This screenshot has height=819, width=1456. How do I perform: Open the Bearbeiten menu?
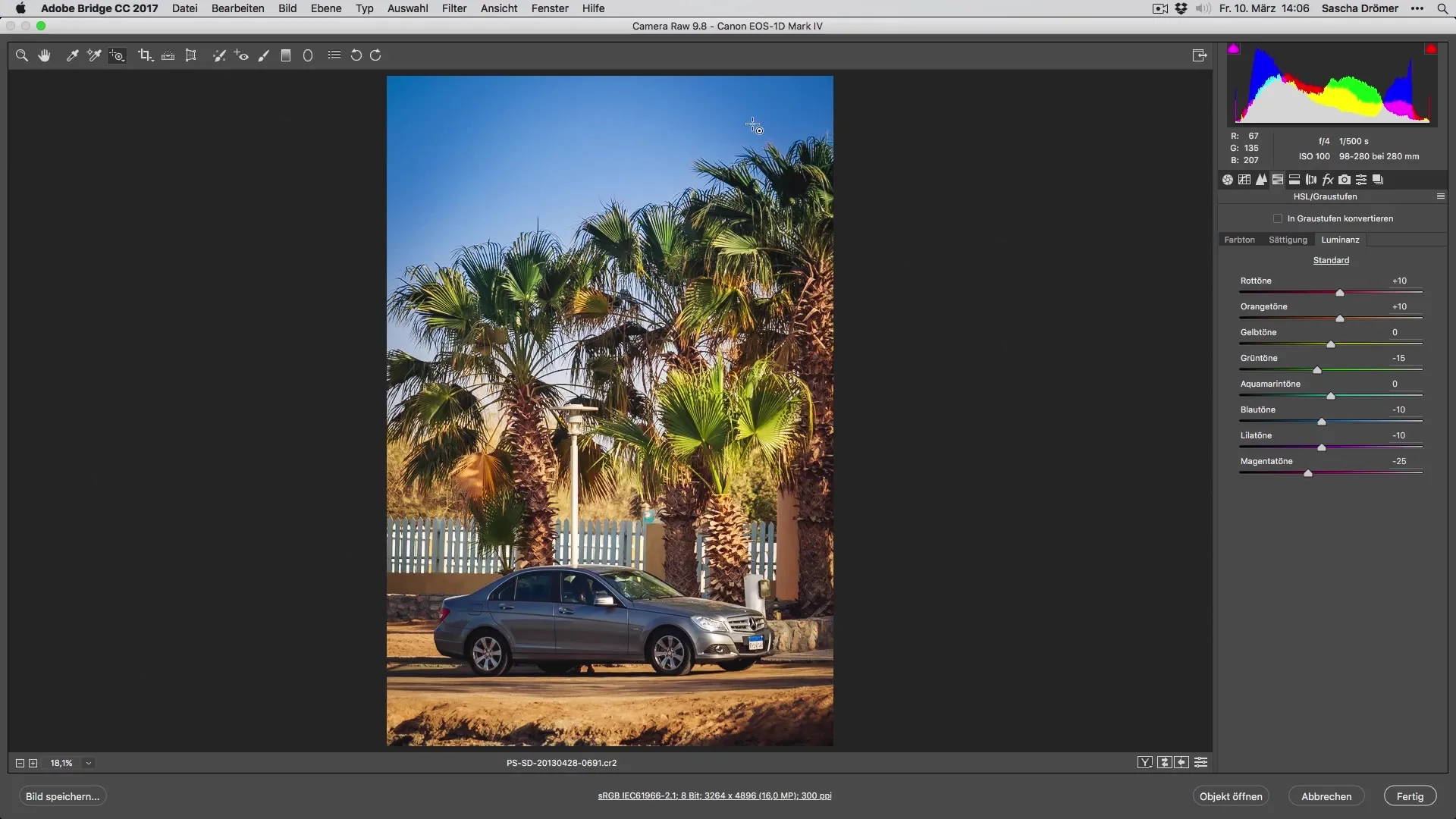[238, 8]
